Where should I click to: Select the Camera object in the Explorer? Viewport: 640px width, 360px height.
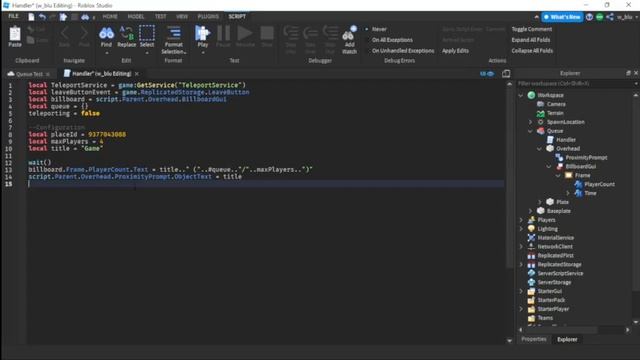point(556,104)
